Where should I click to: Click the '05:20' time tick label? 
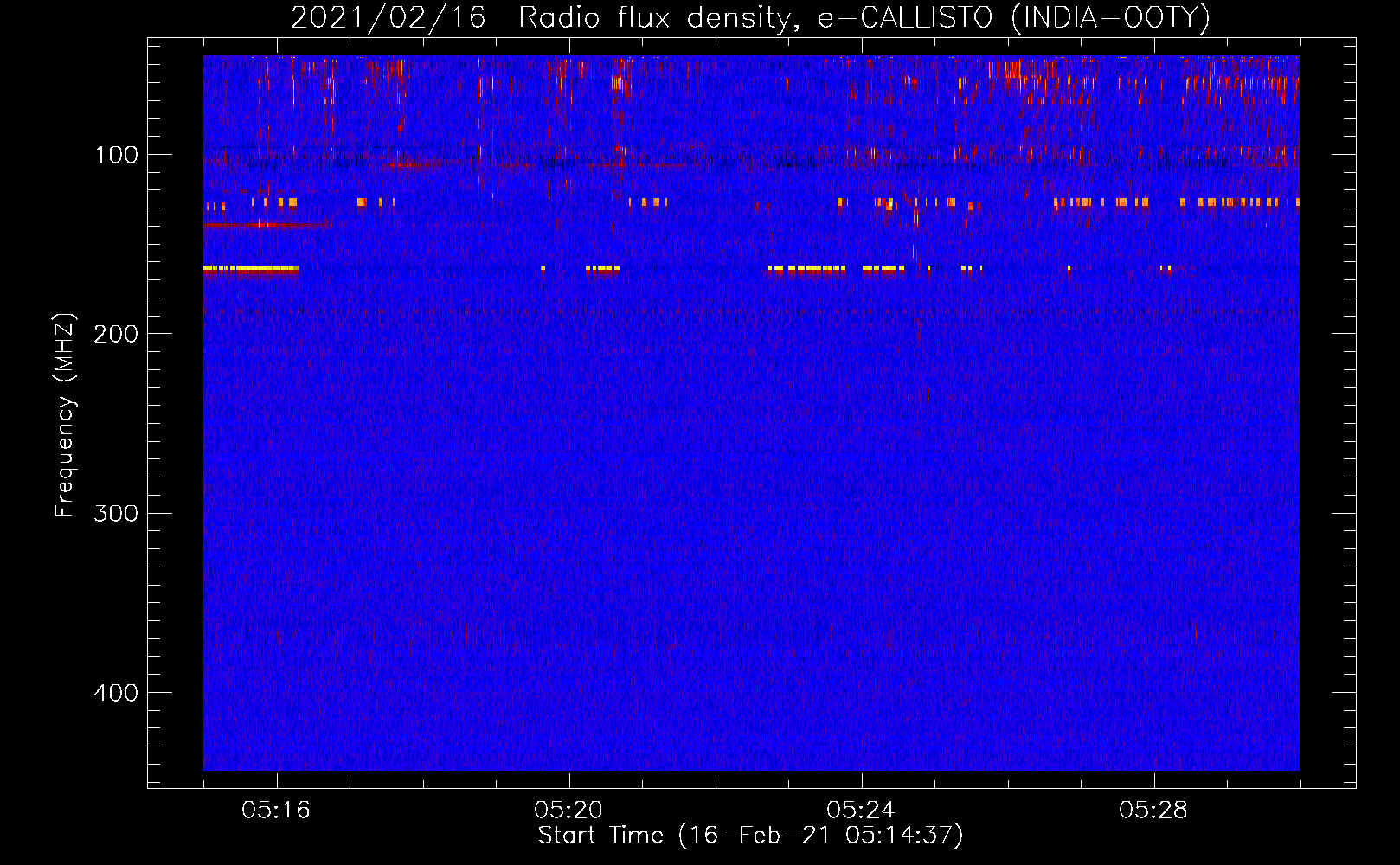click(568, 811)
